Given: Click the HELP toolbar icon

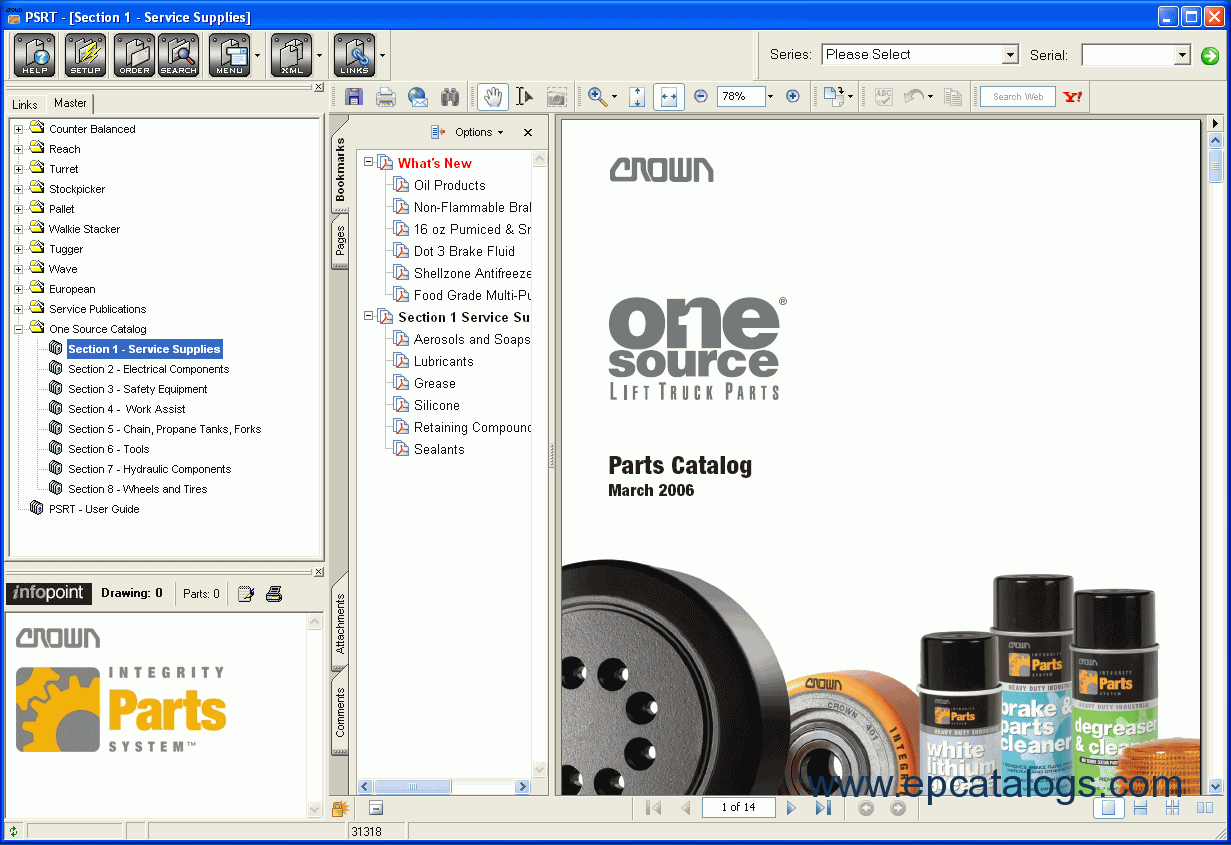Looking at the screenshot, I should tap(34, 55).
